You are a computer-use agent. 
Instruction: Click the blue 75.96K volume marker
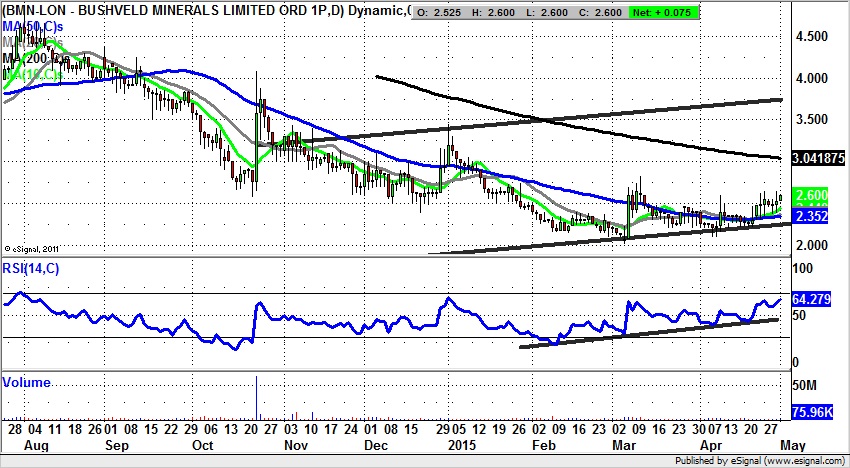812,409
